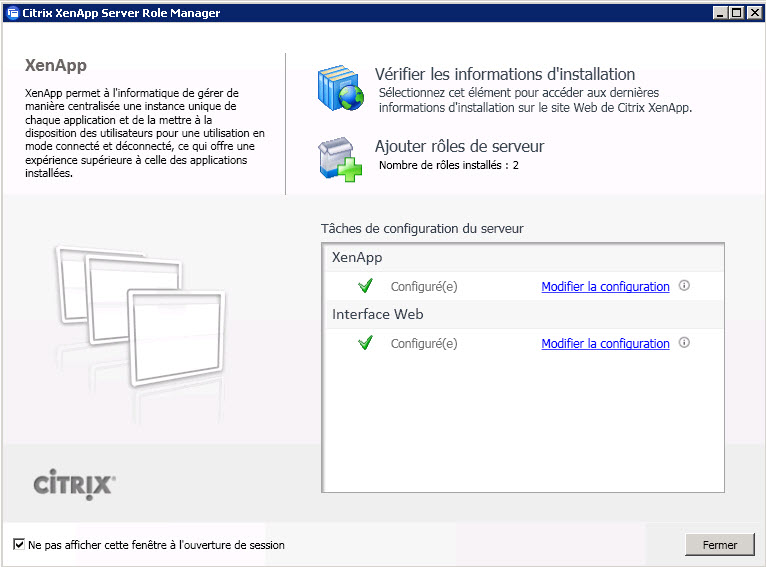Click the Configuré(e) status under XenApp
The image size is (766, 567).
(x=424, y=287)
